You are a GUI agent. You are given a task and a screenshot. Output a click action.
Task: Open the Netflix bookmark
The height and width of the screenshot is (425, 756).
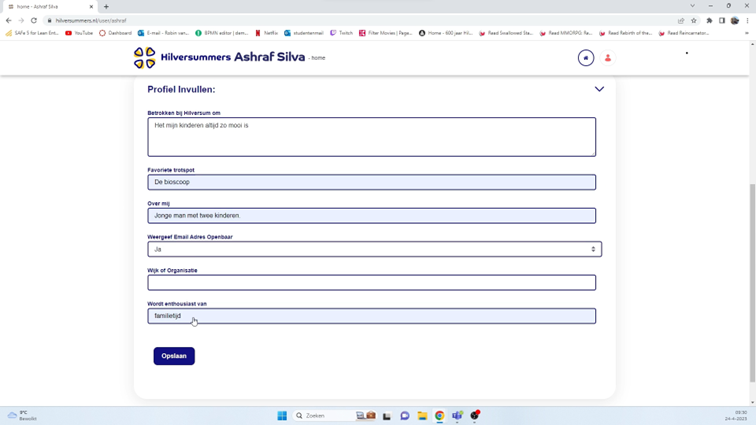(x=266, y=33)
